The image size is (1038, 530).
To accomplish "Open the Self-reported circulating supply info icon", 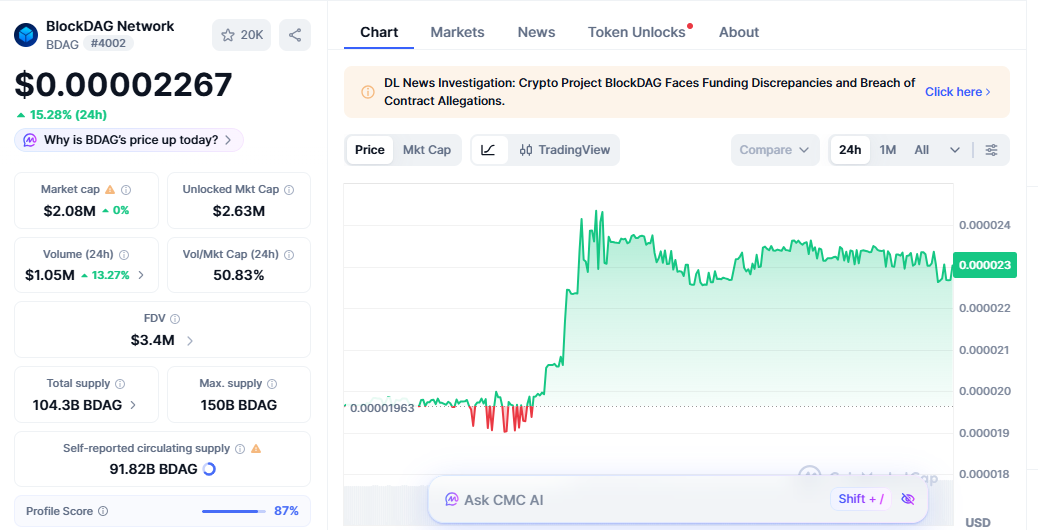I will pos(240,449).
